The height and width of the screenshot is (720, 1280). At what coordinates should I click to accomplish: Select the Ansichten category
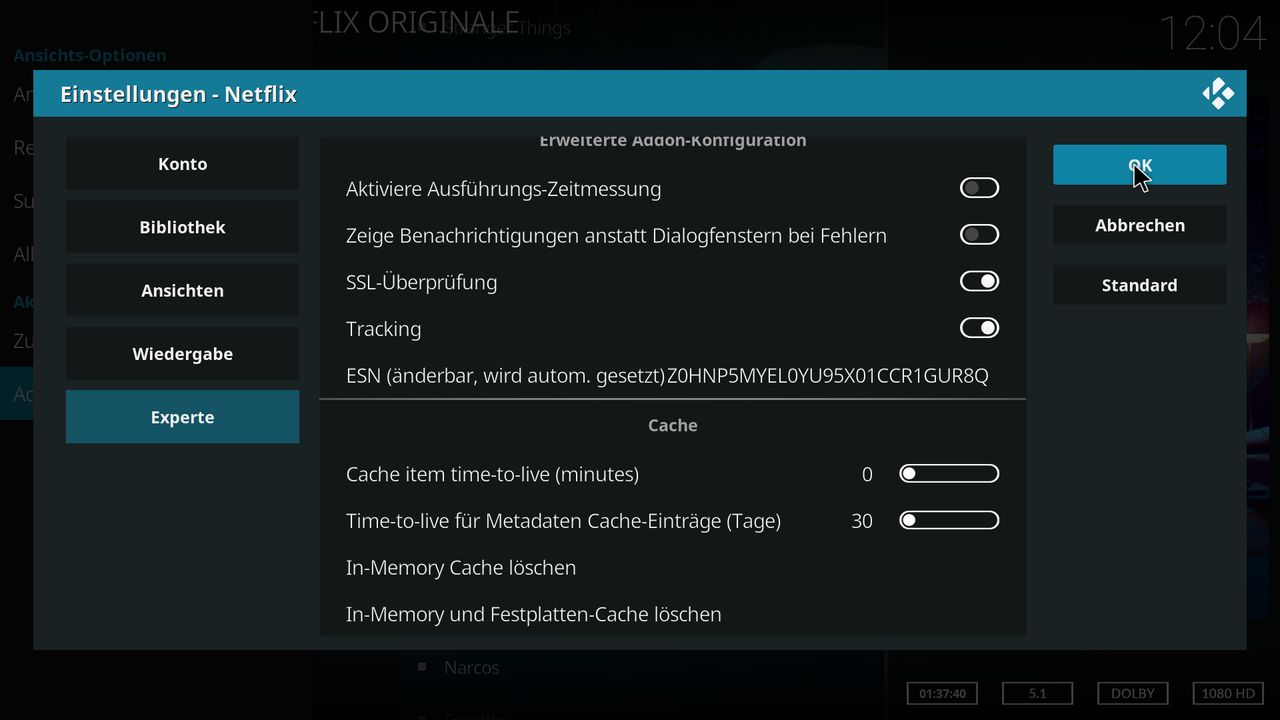click(182, 291)
